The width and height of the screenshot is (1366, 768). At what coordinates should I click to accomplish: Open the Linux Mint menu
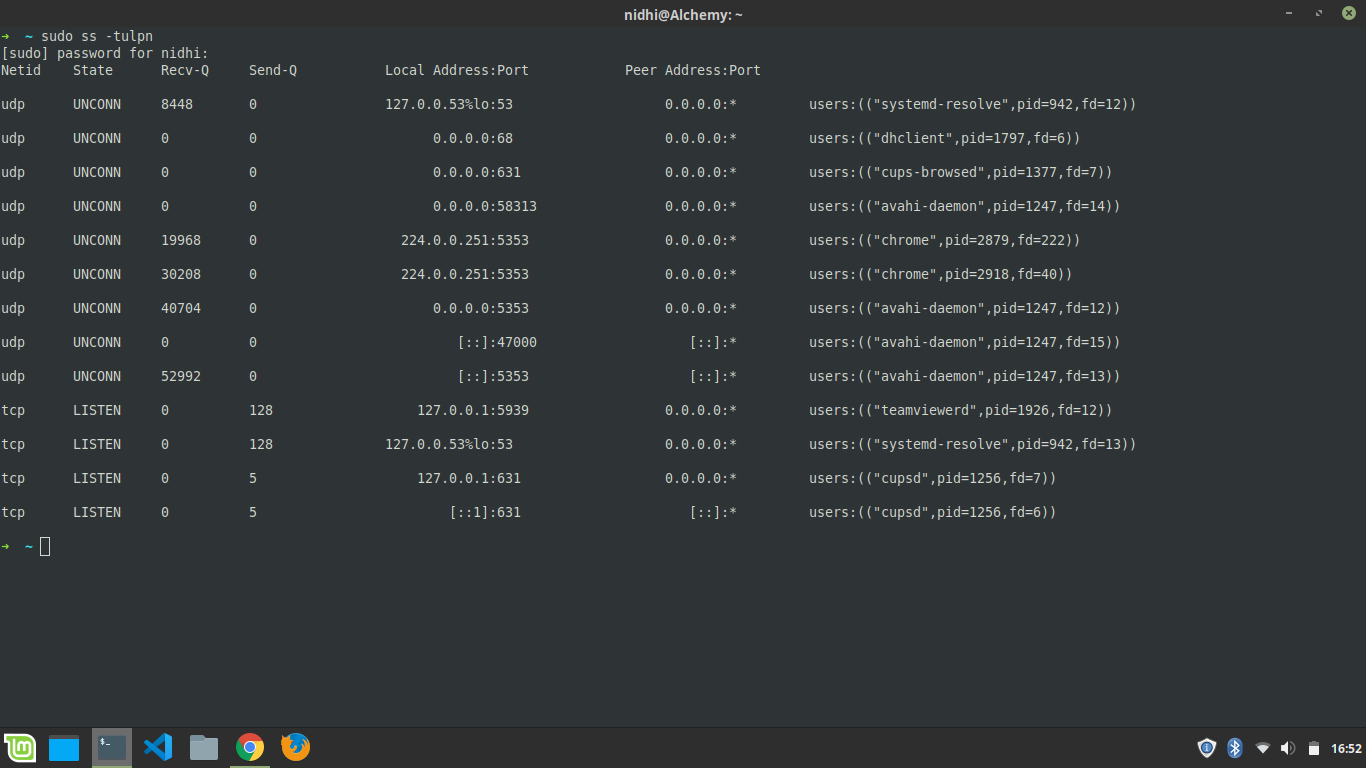[x=20, y=747]
